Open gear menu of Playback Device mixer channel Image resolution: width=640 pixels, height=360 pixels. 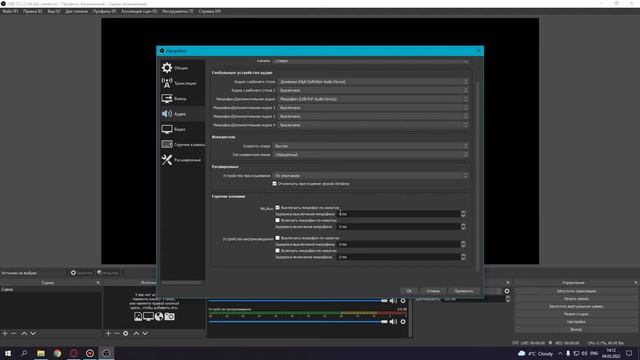point(403,322)
